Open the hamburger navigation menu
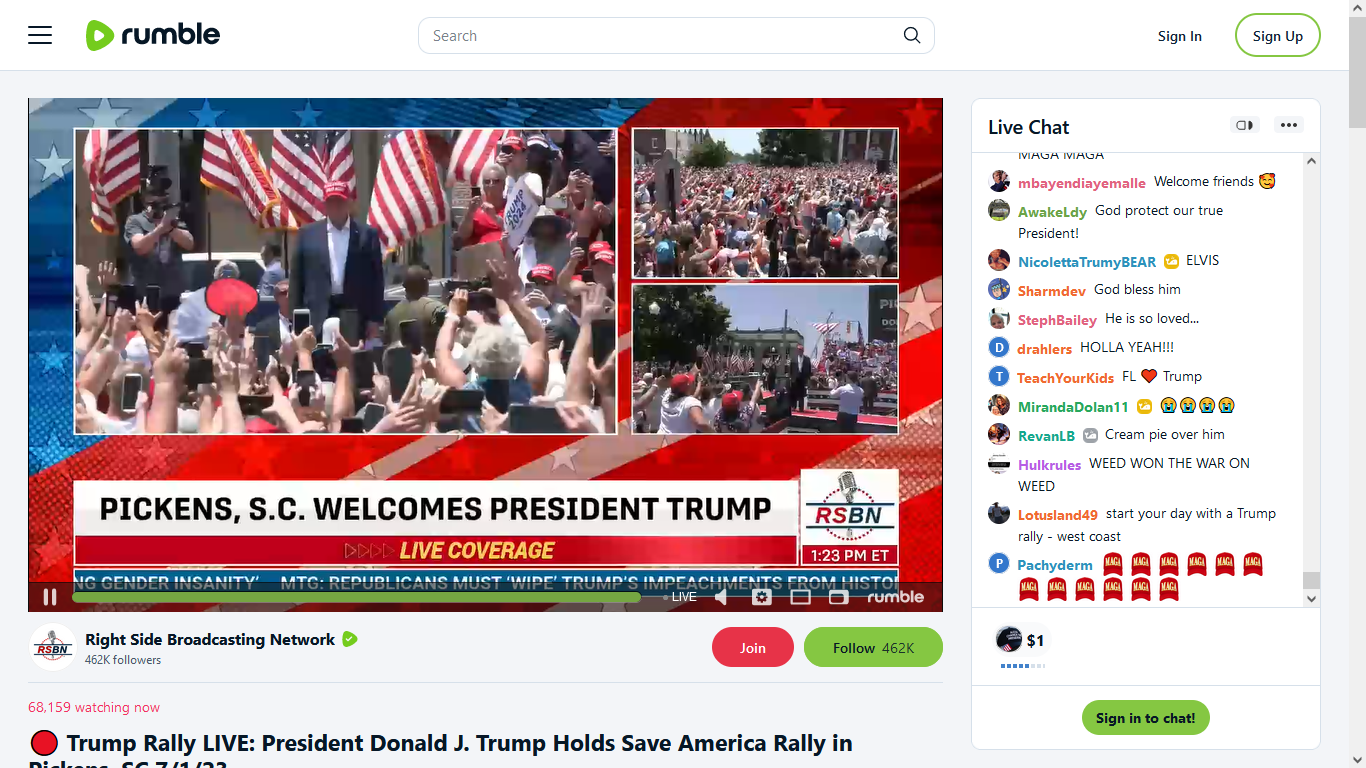The image size is (1366, 768). click(40, 36)
